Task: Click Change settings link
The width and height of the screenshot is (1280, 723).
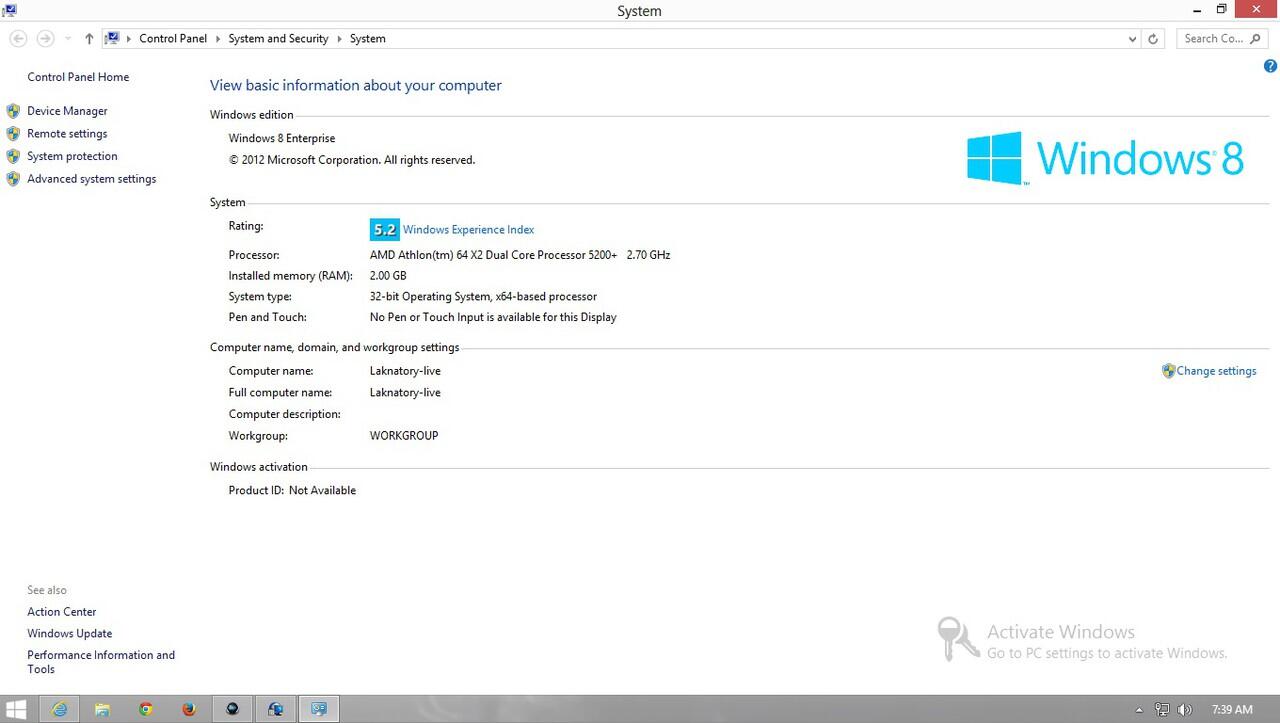Action: click(x=1216, y=371)
